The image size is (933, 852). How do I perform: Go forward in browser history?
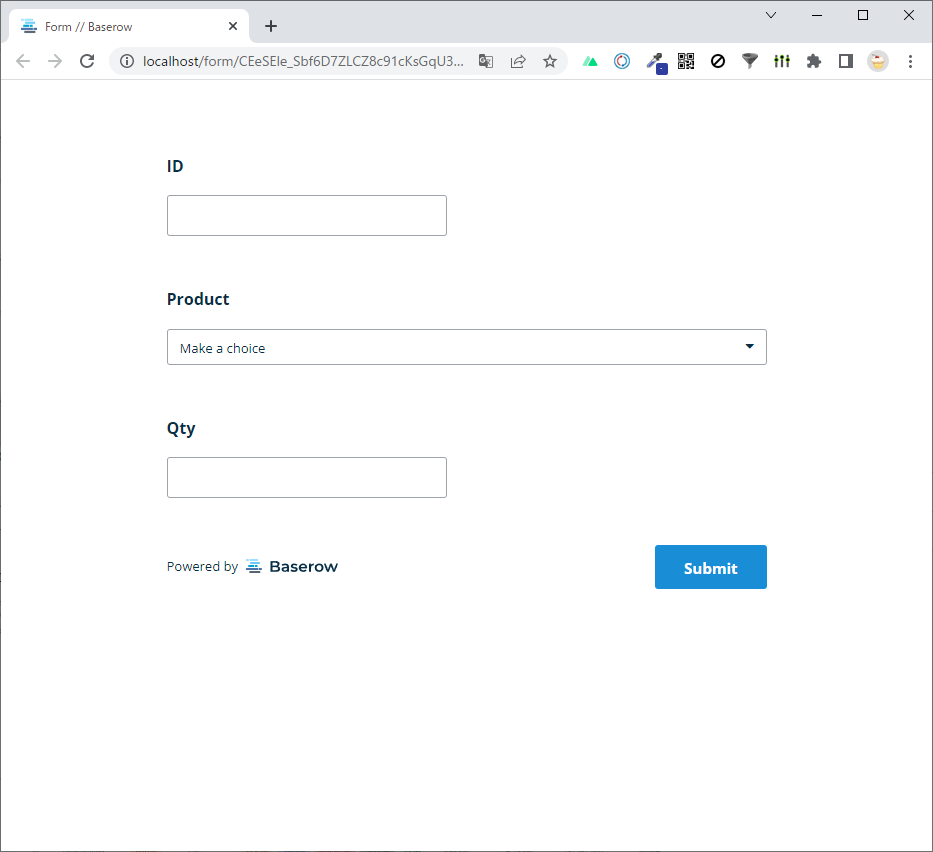(55, 61)
